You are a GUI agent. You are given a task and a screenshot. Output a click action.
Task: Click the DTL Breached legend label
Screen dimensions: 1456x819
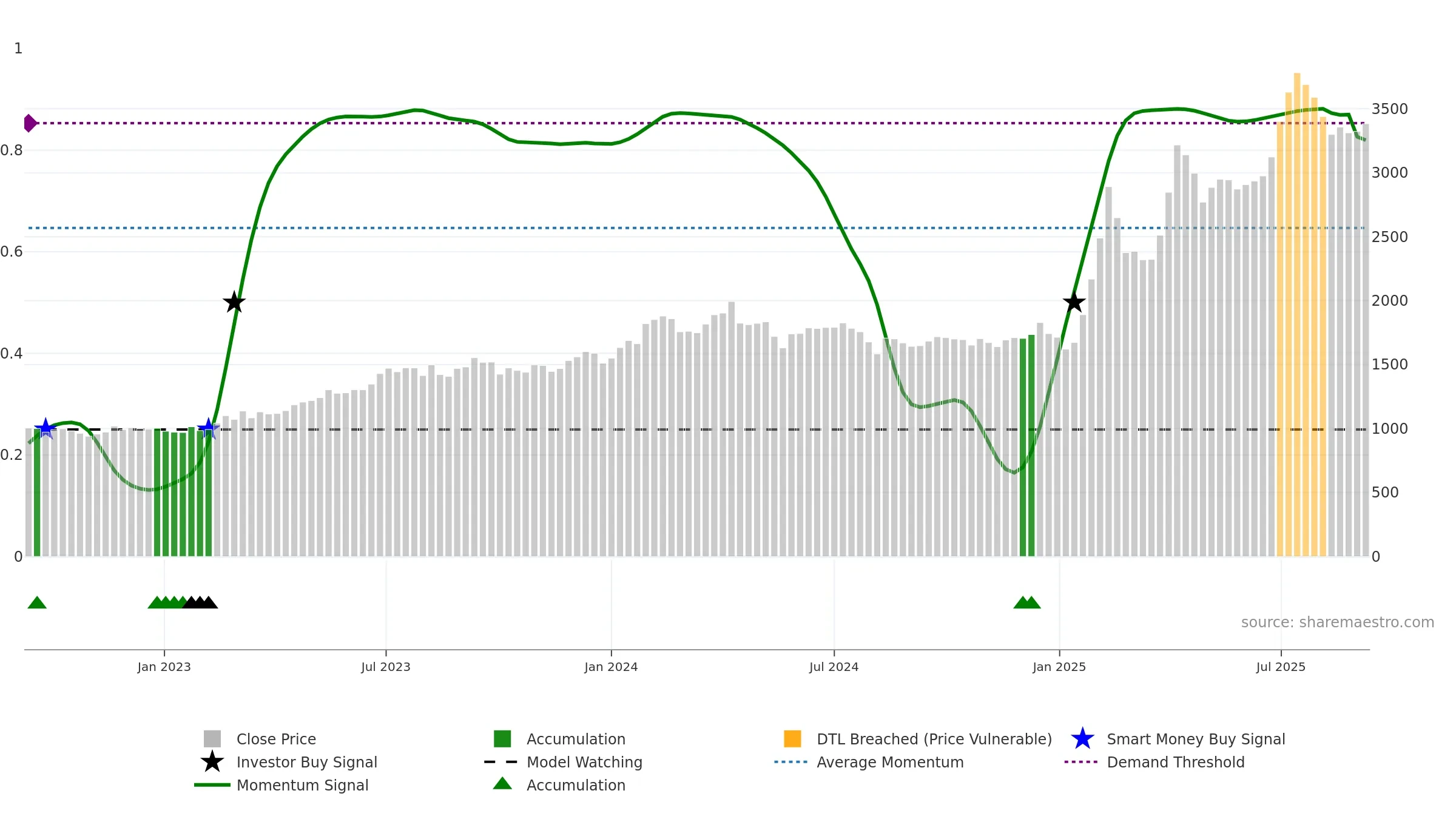tap(934, 739)
